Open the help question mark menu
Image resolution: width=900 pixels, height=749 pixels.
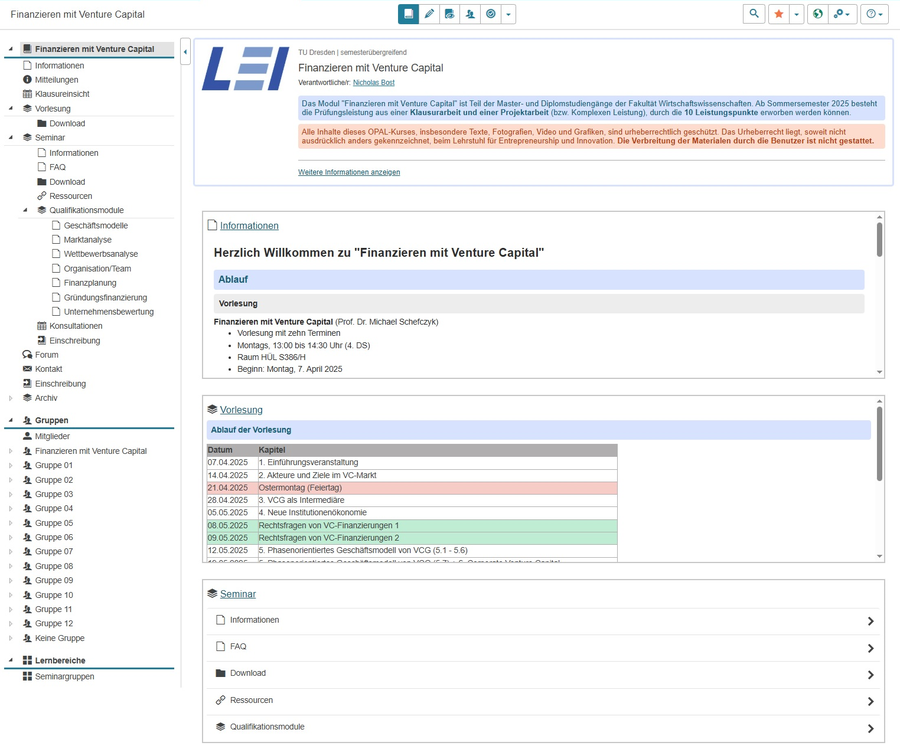point(874,14)
